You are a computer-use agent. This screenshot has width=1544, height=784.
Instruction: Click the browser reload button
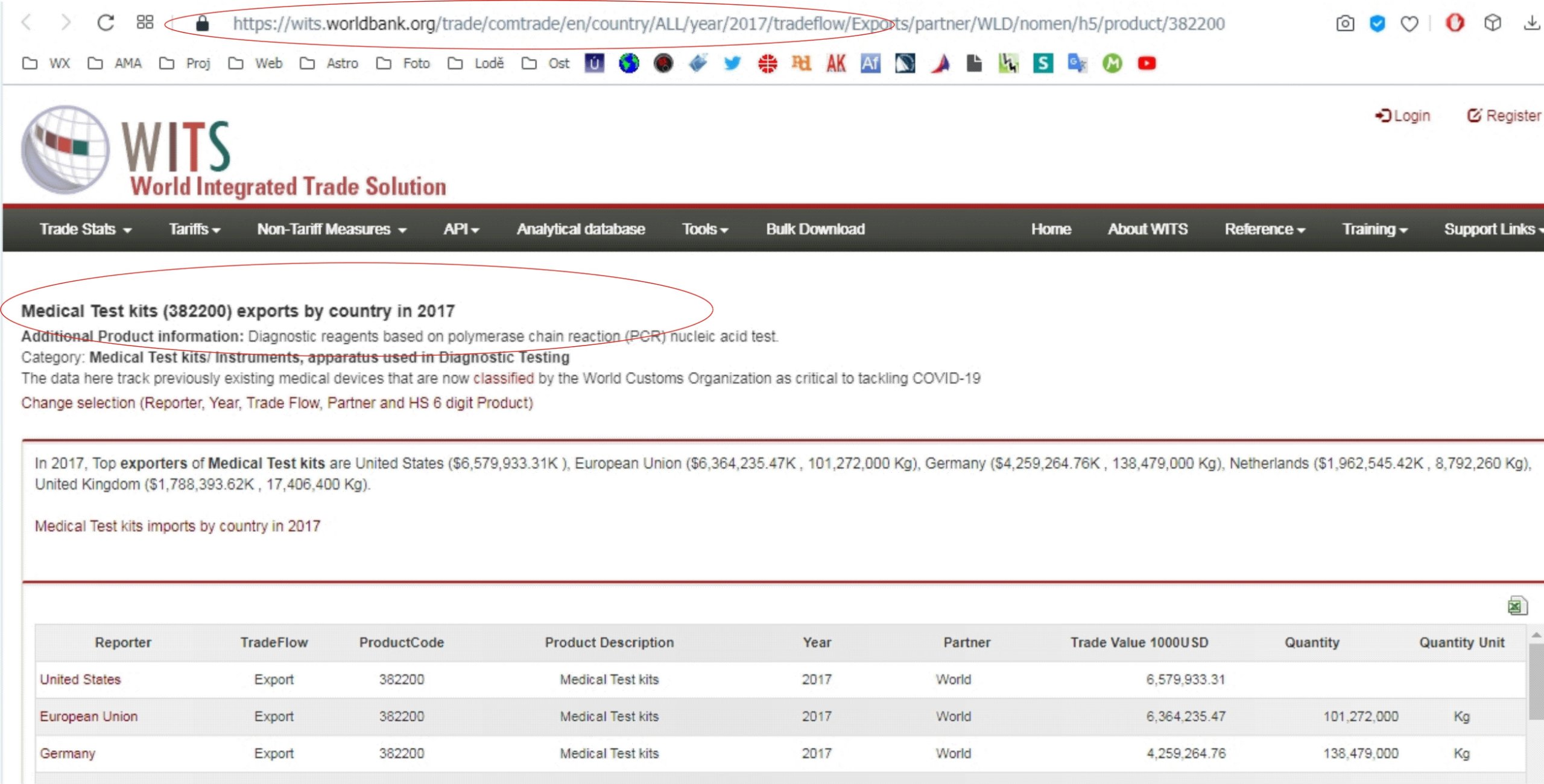pos(106,23)
